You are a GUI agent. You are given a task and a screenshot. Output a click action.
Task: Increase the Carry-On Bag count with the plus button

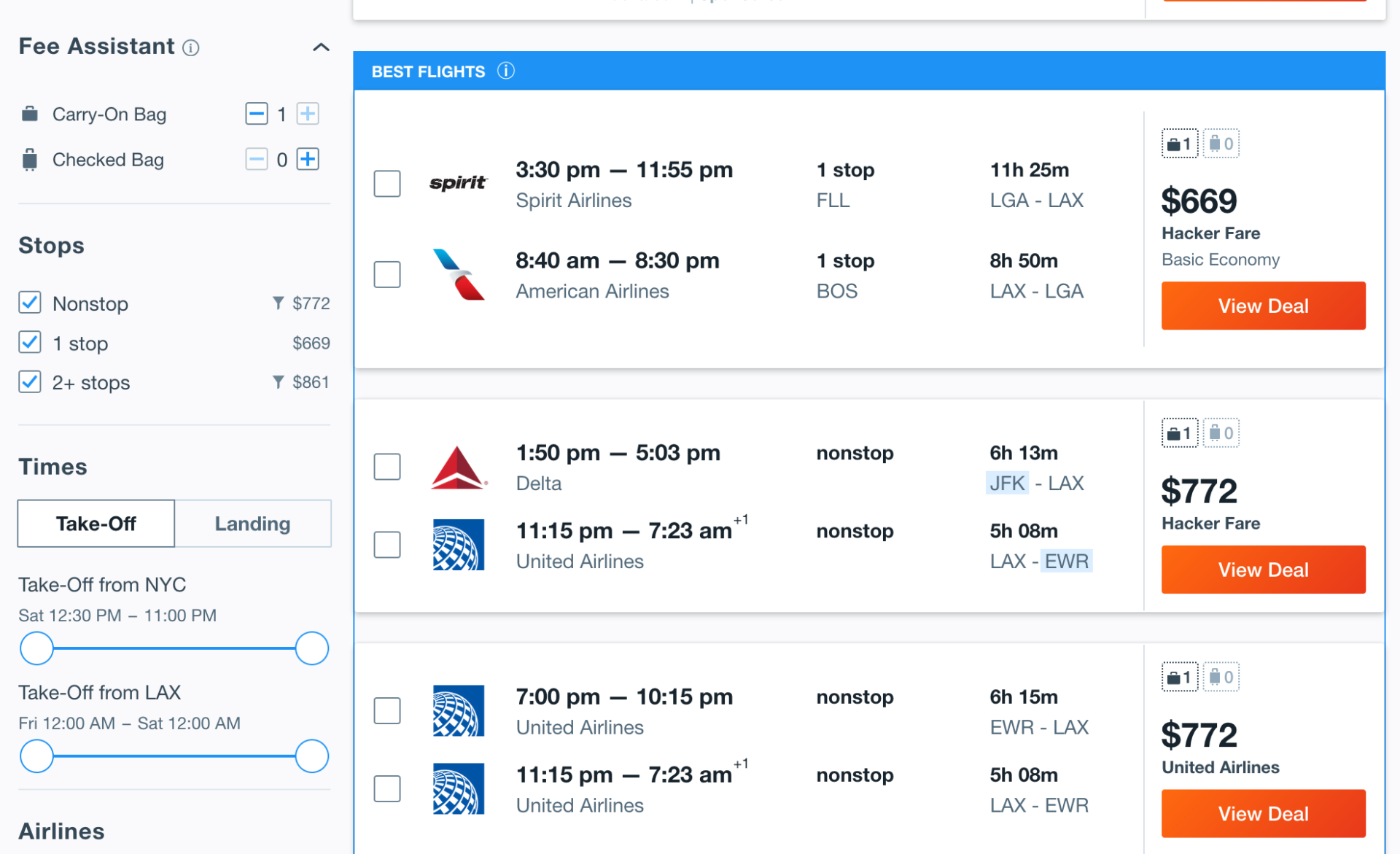point(307,114)
